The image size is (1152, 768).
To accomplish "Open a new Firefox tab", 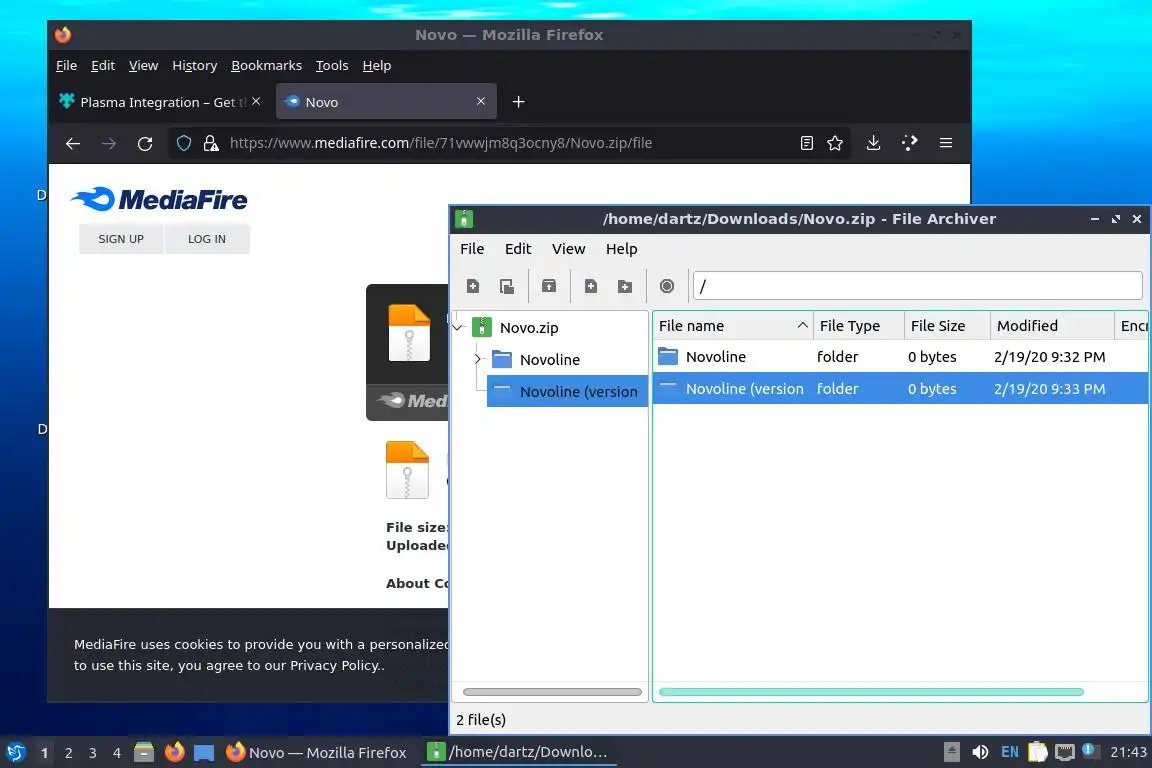I will pyautogui.click(x=519, y=102).
